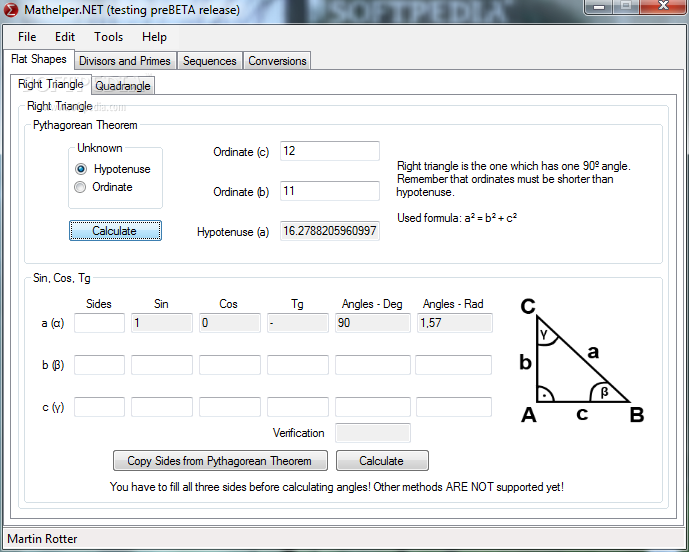Switch to the Sequences tab
689x552 pixels.
click(x=210, y=61)
